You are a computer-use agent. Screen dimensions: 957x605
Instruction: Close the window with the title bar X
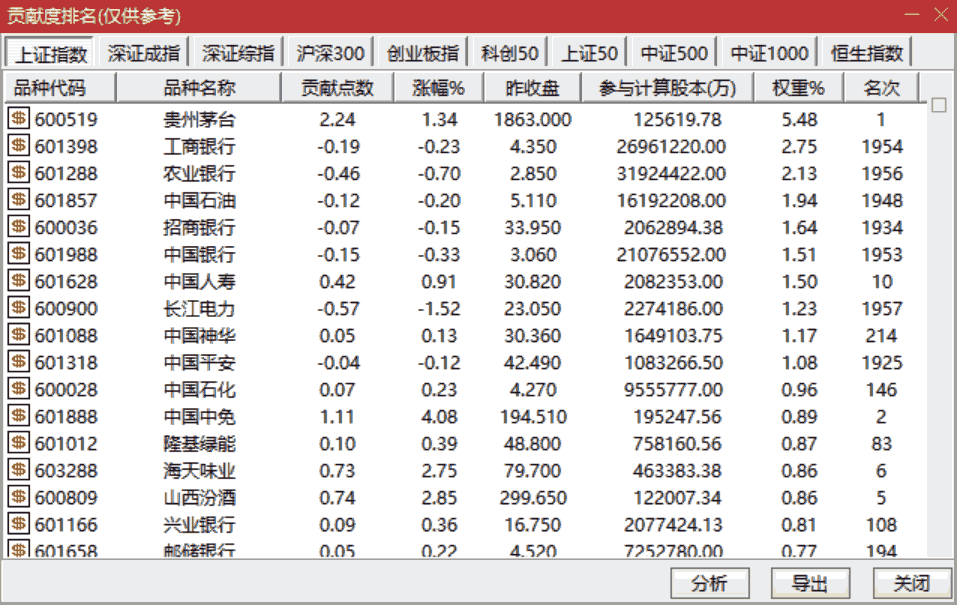[x=941, y=15]
